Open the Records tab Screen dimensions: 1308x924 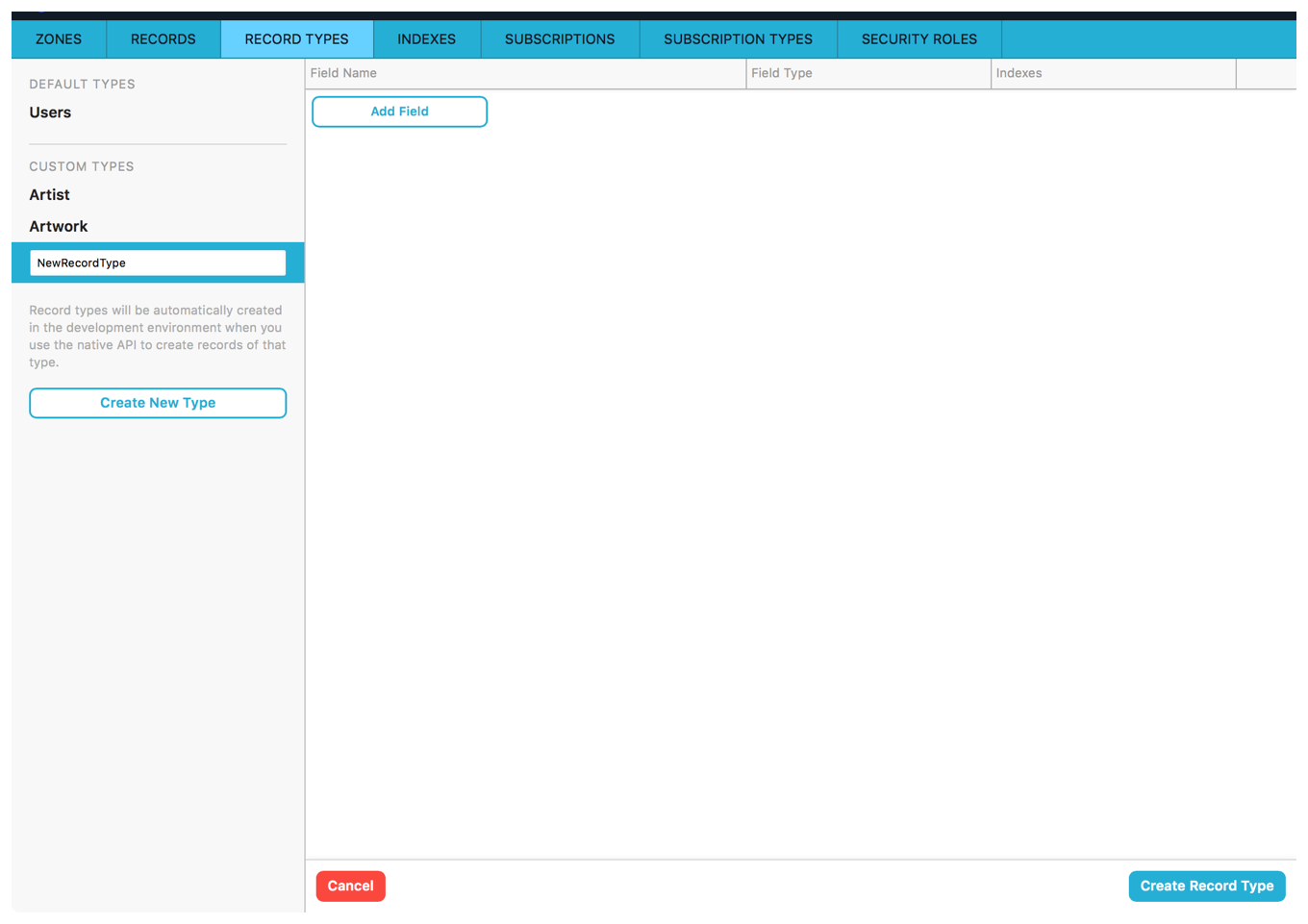(x=163, y=39)
